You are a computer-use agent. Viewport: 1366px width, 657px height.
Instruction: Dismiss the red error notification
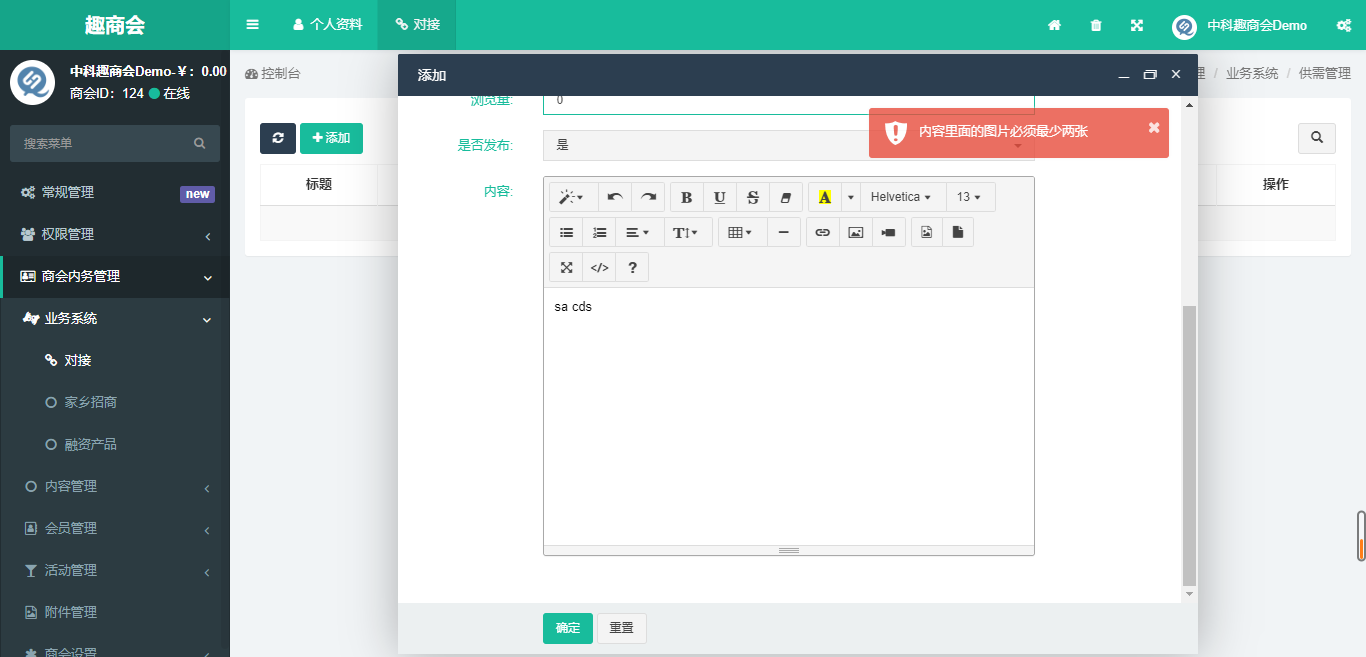(1153, 127)
